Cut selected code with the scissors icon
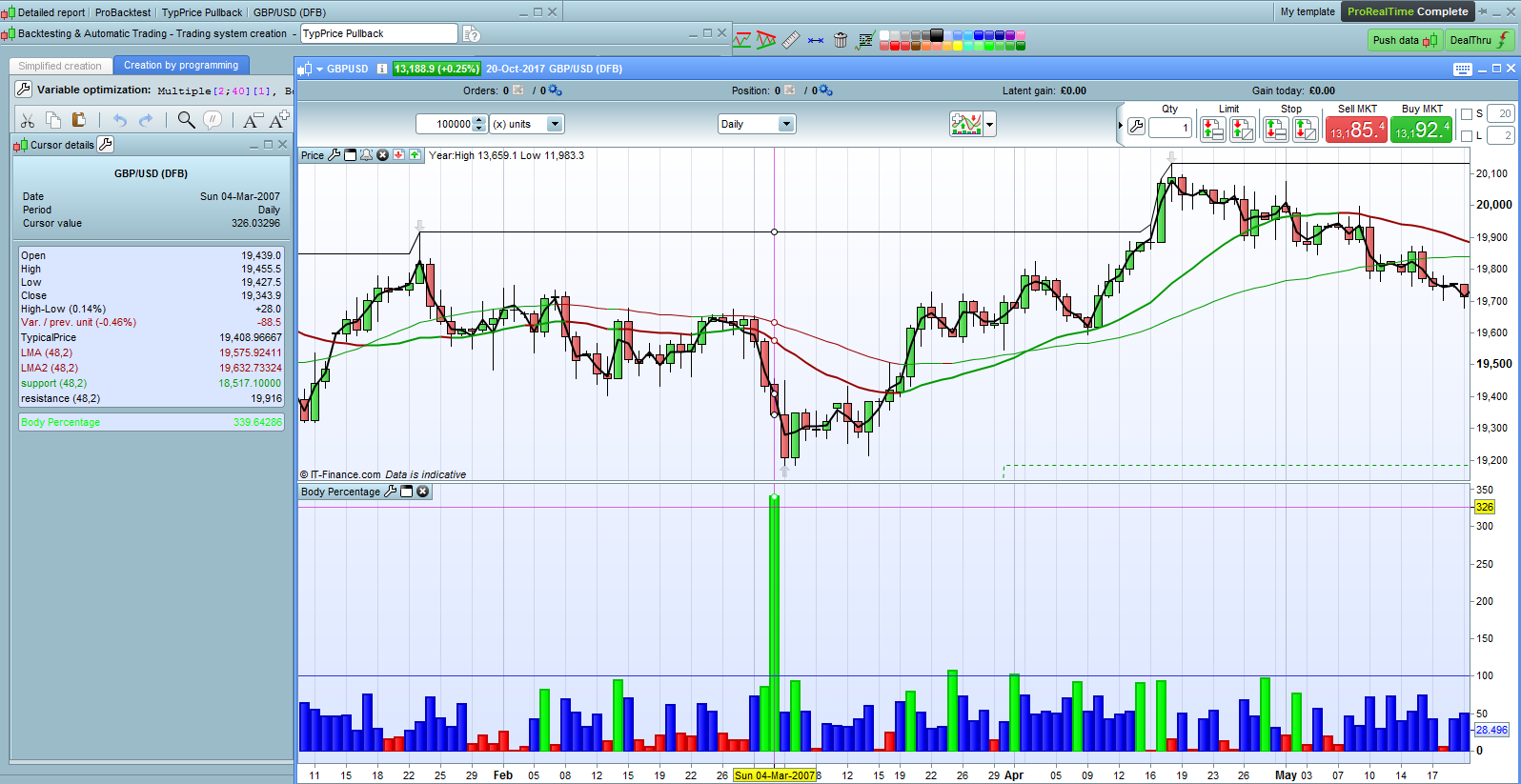 coord(28,120)
